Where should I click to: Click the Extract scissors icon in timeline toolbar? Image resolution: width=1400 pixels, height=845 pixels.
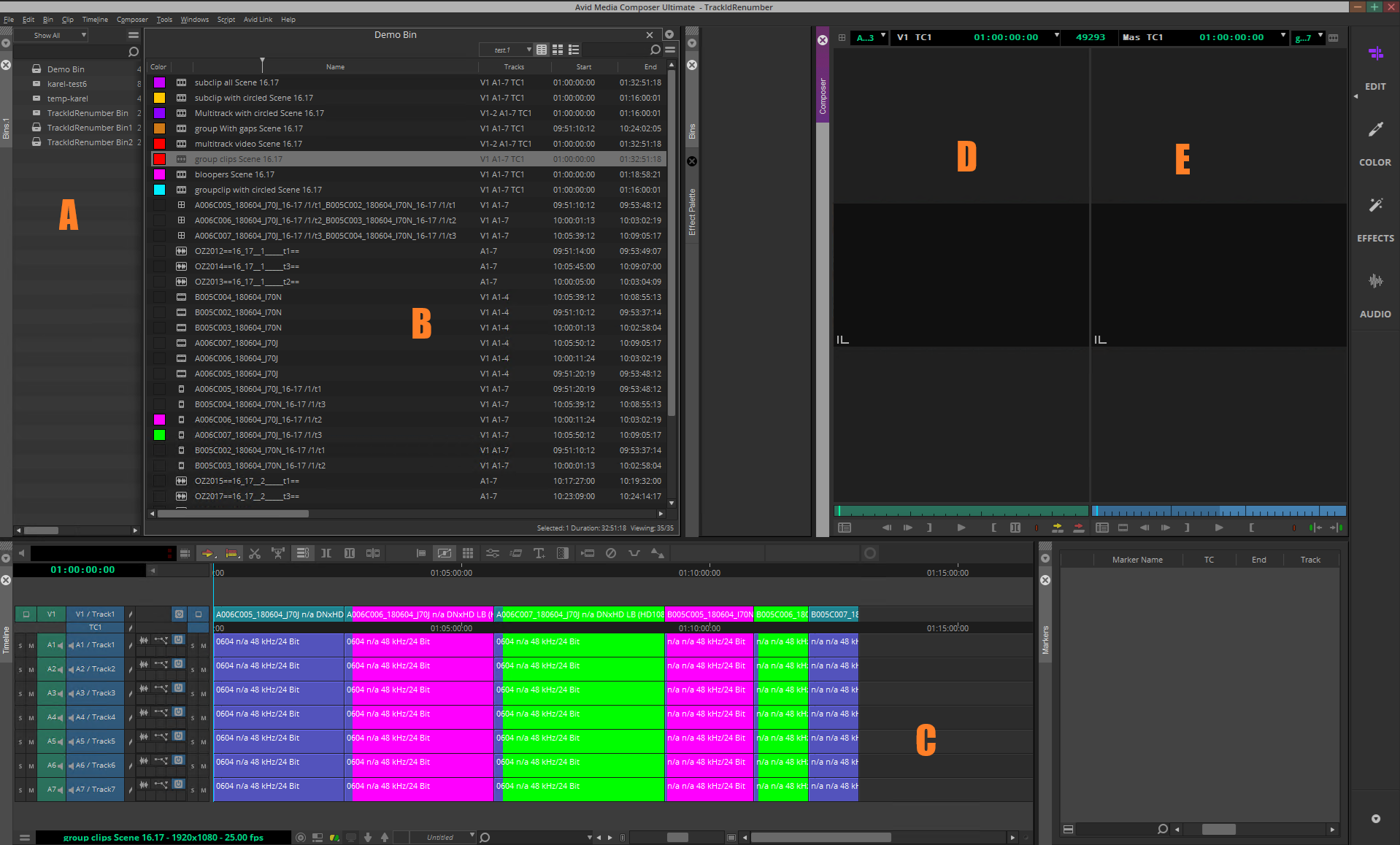click(x=255, y=553)
